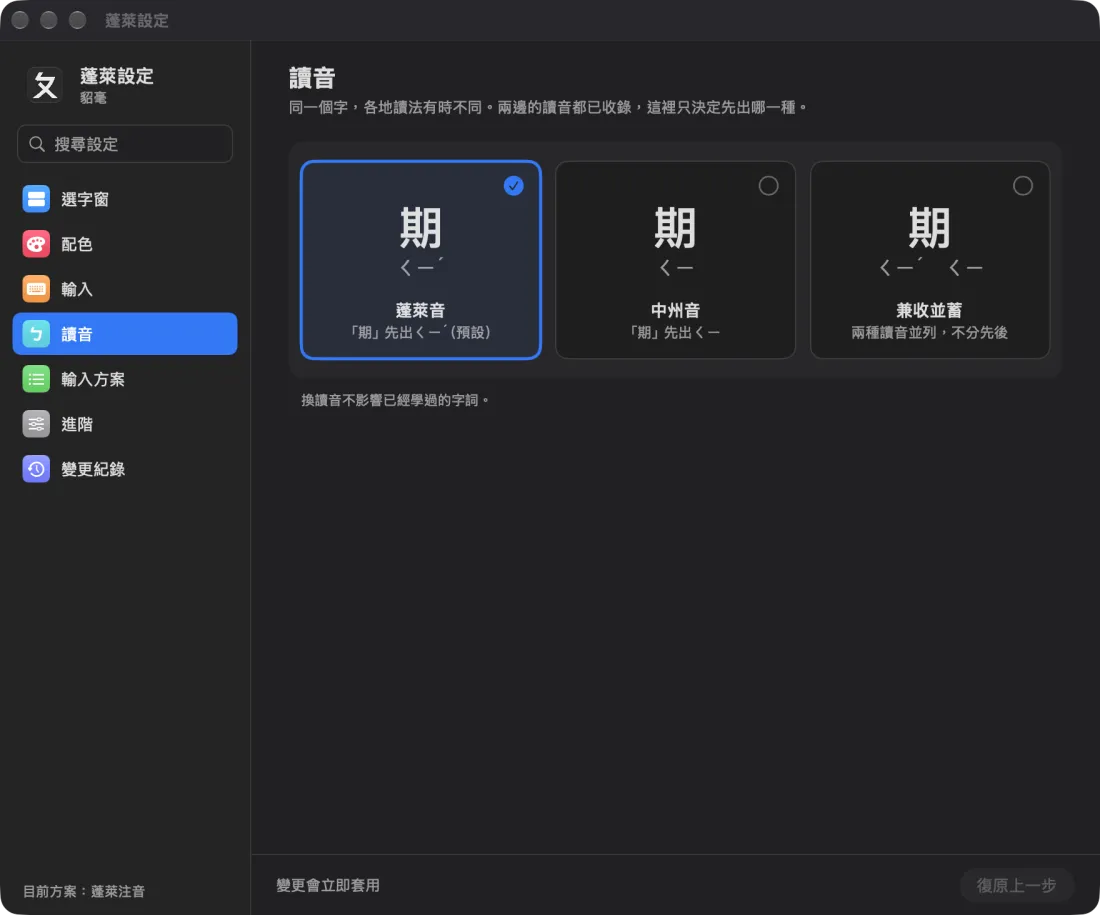Click the window close button
This screenshot has height=915, width=1100.
[20, 20]
